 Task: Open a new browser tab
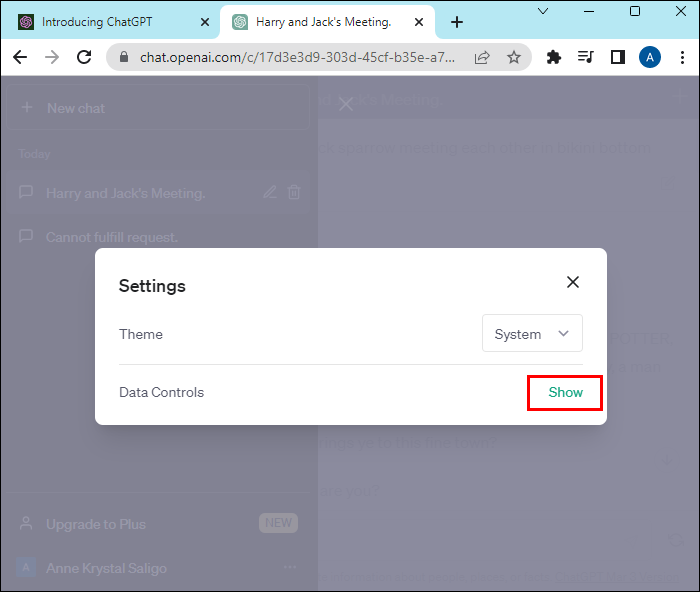(x=457, y=22)
